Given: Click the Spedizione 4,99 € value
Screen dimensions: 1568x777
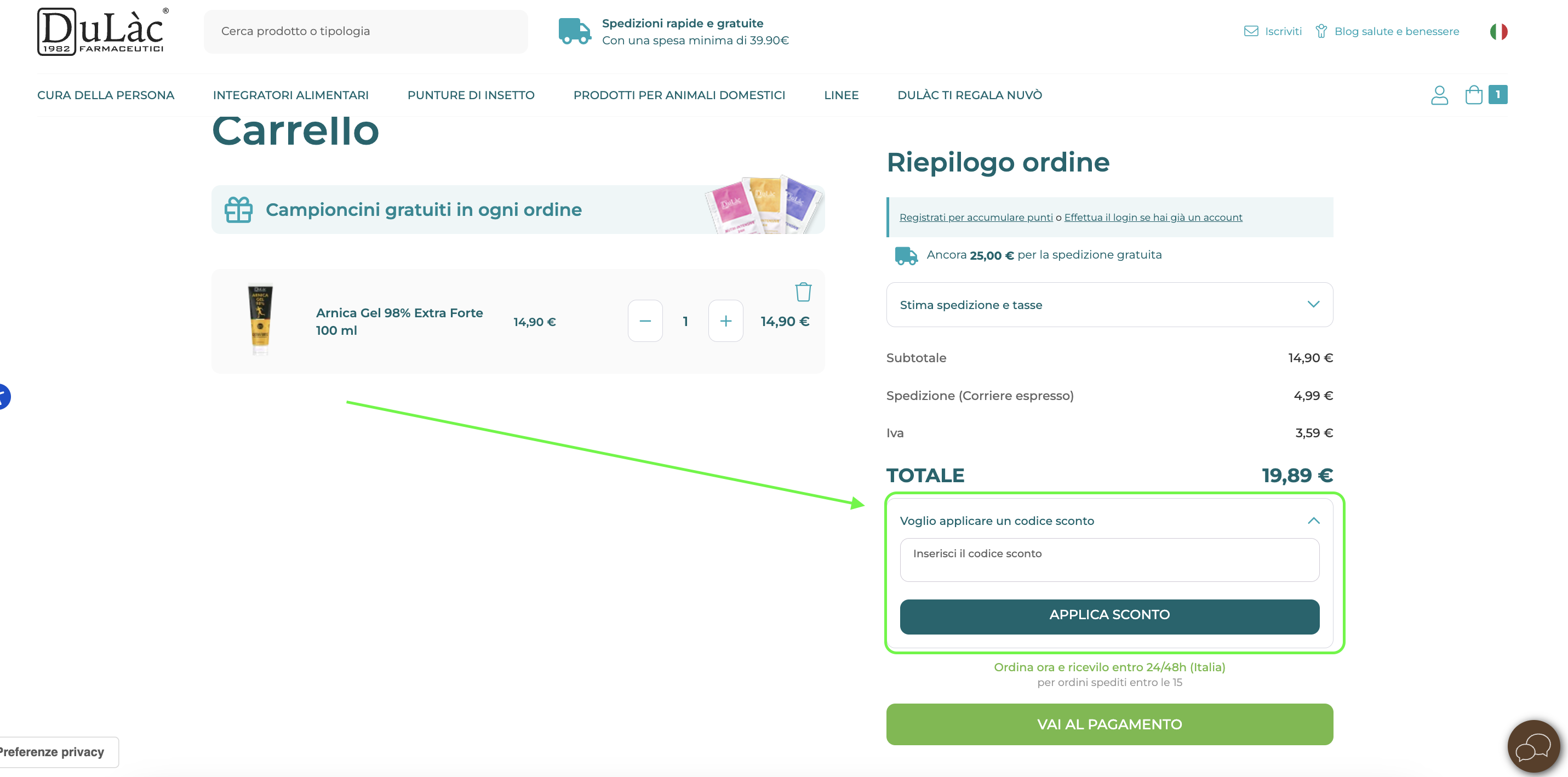Looking at the screenshot, I should (1313, 396).
